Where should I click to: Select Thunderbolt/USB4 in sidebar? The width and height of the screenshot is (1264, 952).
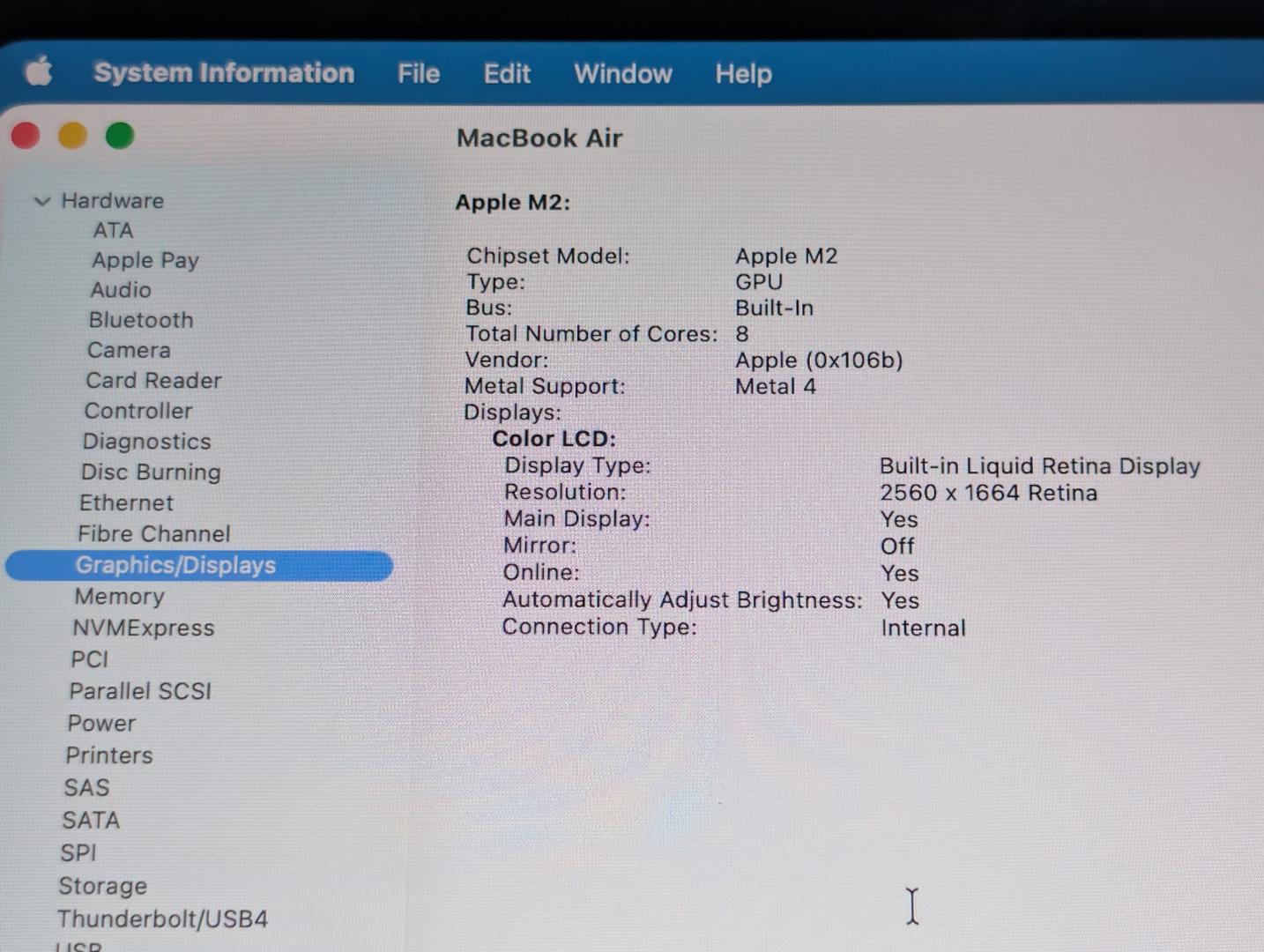162,919
